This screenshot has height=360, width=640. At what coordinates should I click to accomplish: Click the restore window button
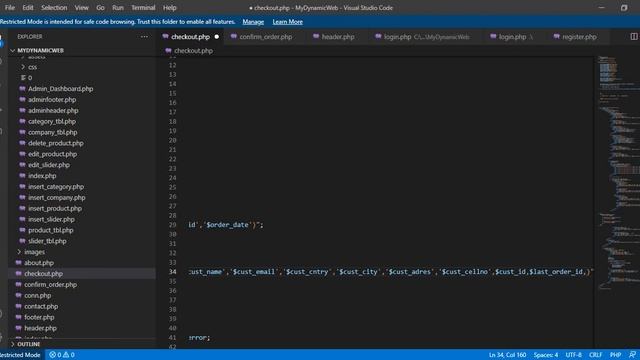624,8
